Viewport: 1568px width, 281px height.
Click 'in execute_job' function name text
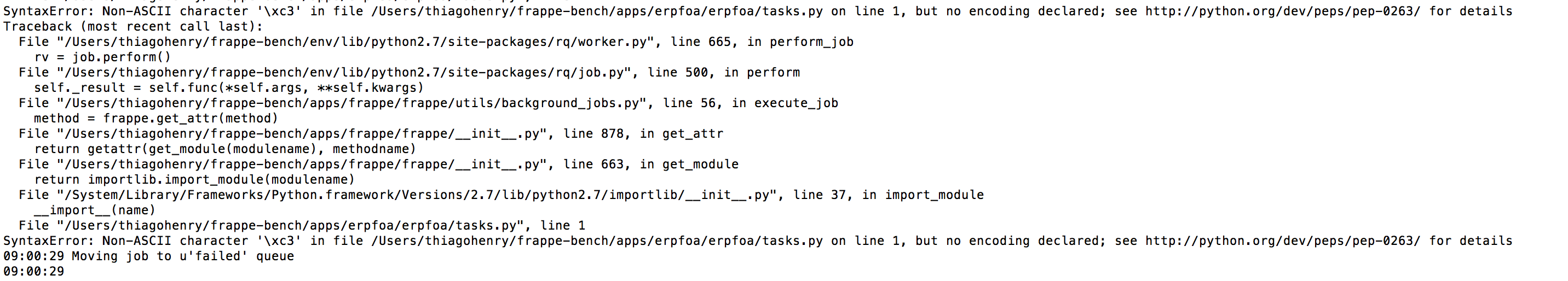(x=785, y=103)
